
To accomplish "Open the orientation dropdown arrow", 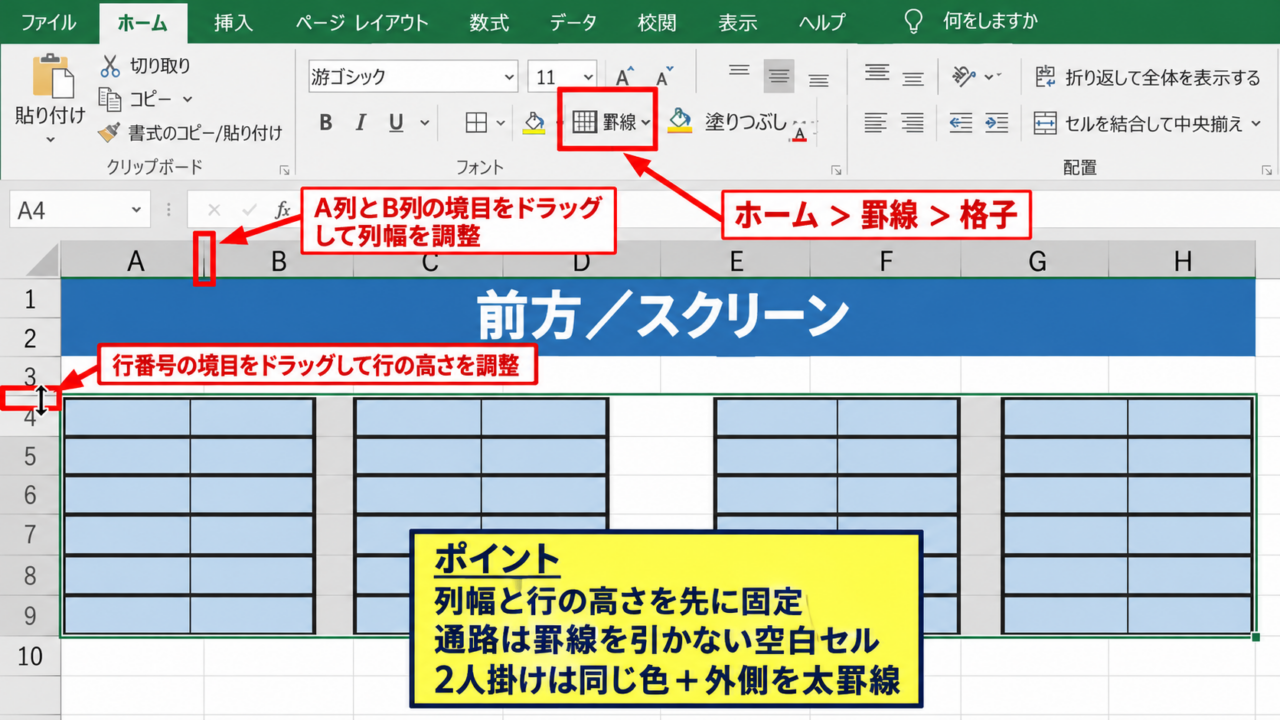I will click(991, 77).
